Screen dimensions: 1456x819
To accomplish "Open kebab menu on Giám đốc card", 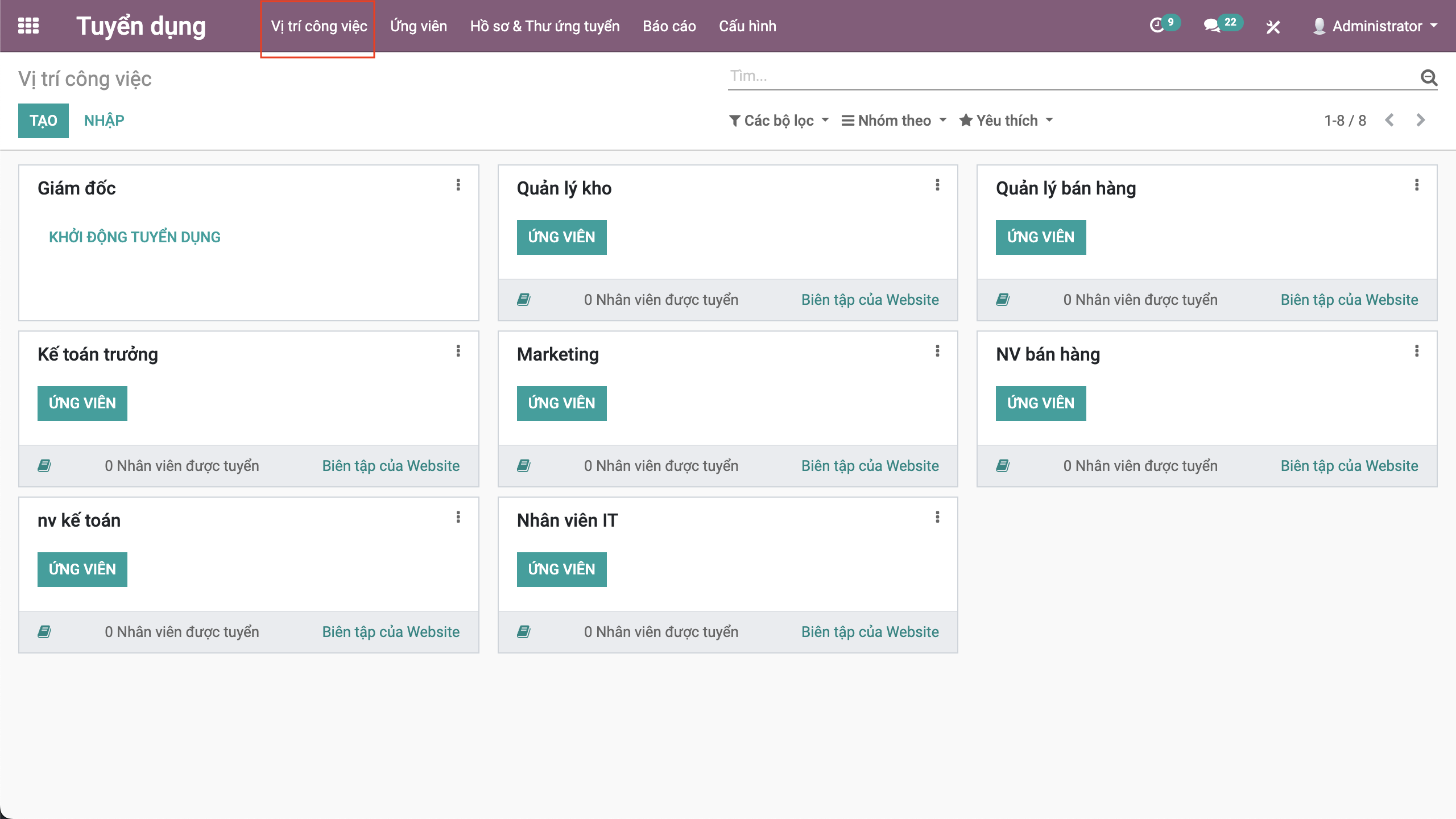I will 458,185.
